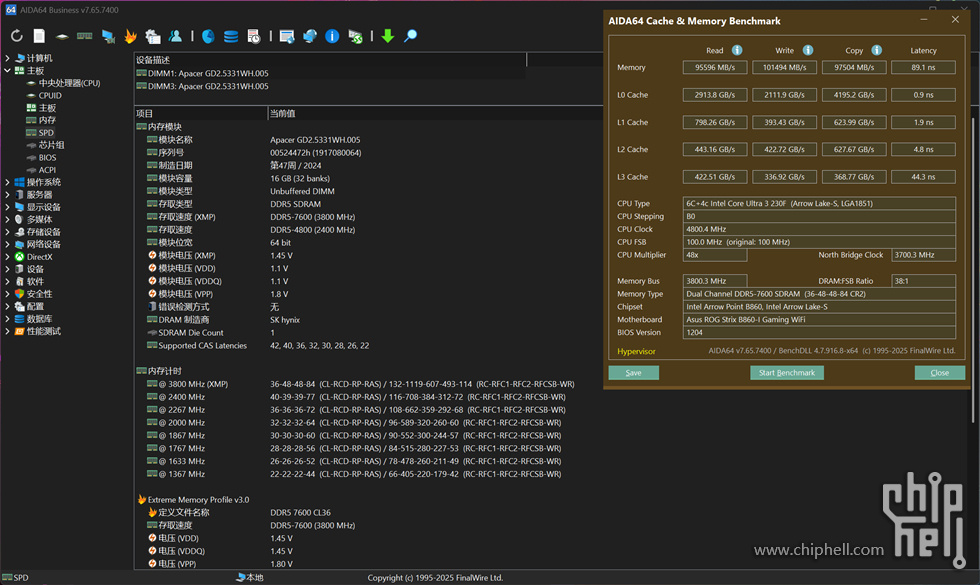This screenshot has height=585, width=980.
Task: Expand the 存储设备 tree node
Action: (x=8, y=232)
